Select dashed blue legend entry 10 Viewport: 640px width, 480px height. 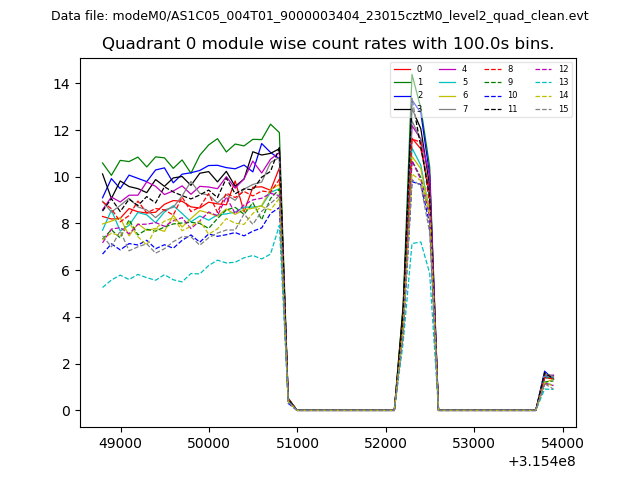point(492,95)
